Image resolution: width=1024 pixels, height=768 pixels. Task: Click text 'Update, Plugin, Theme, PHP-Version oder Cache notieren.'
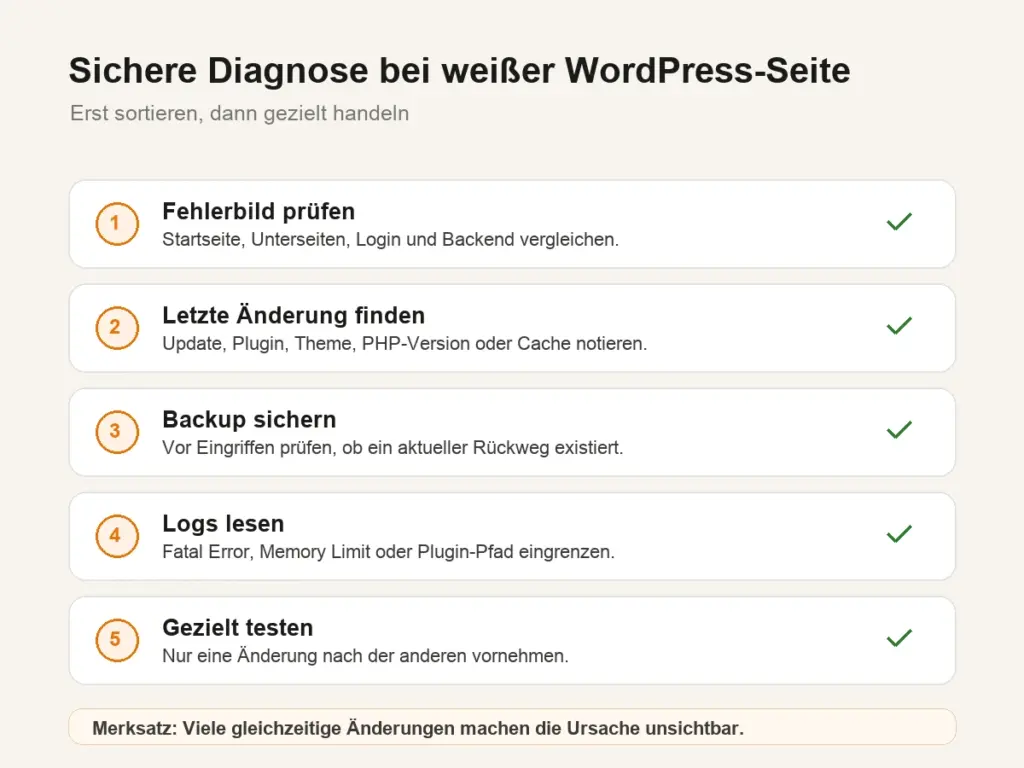coord(404,344)
